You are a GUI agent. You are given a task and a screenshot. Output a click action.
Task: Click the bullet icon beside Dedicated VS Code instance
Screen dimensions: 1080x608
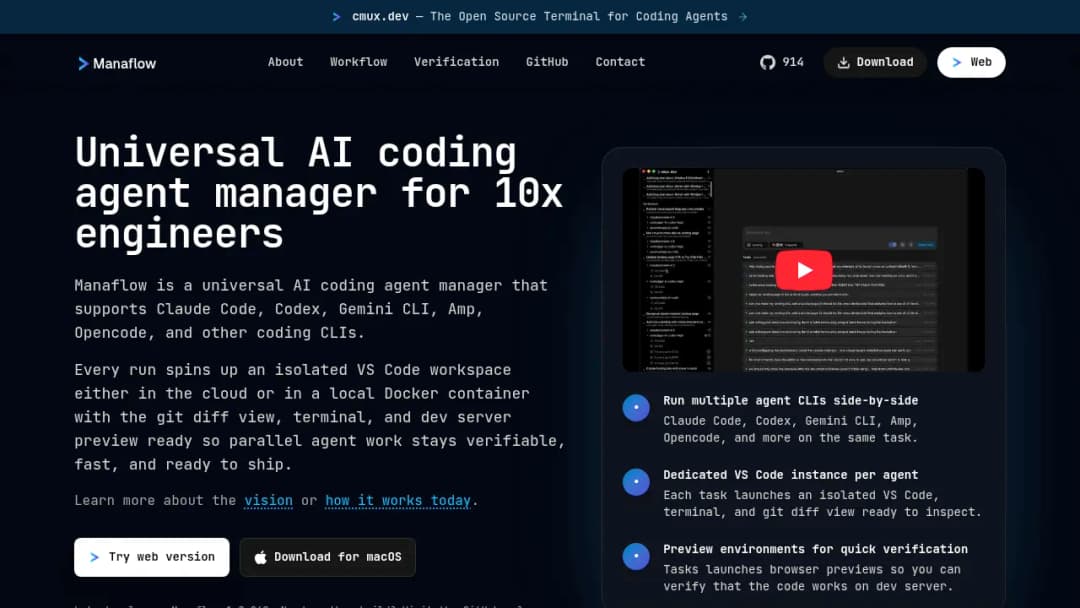click(636, 482)
